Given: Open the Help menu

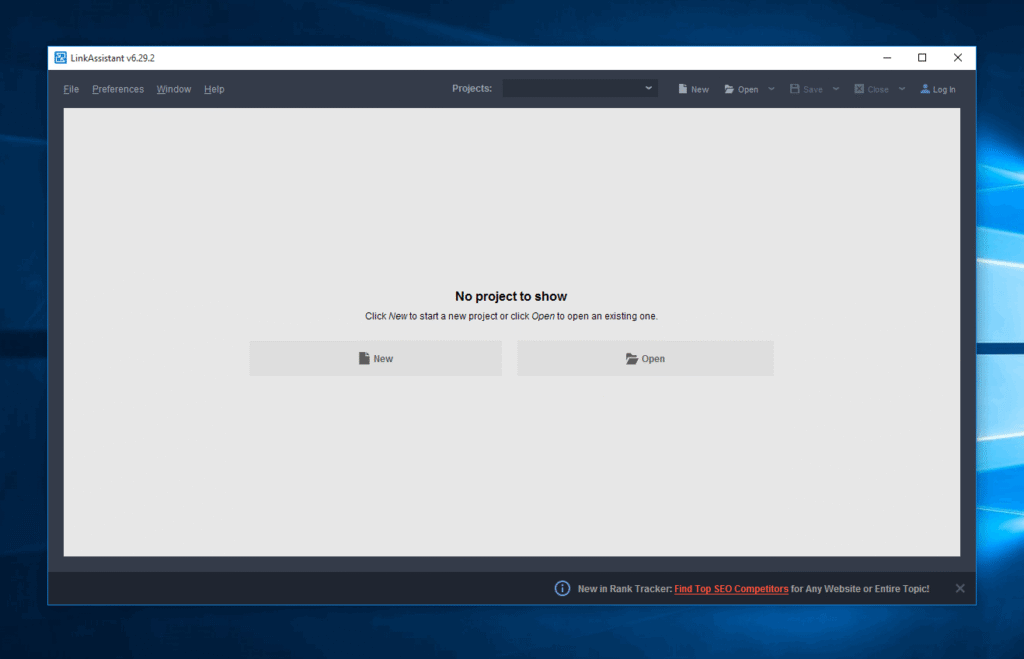Looking at the screenshot, I should coord(213,89).
